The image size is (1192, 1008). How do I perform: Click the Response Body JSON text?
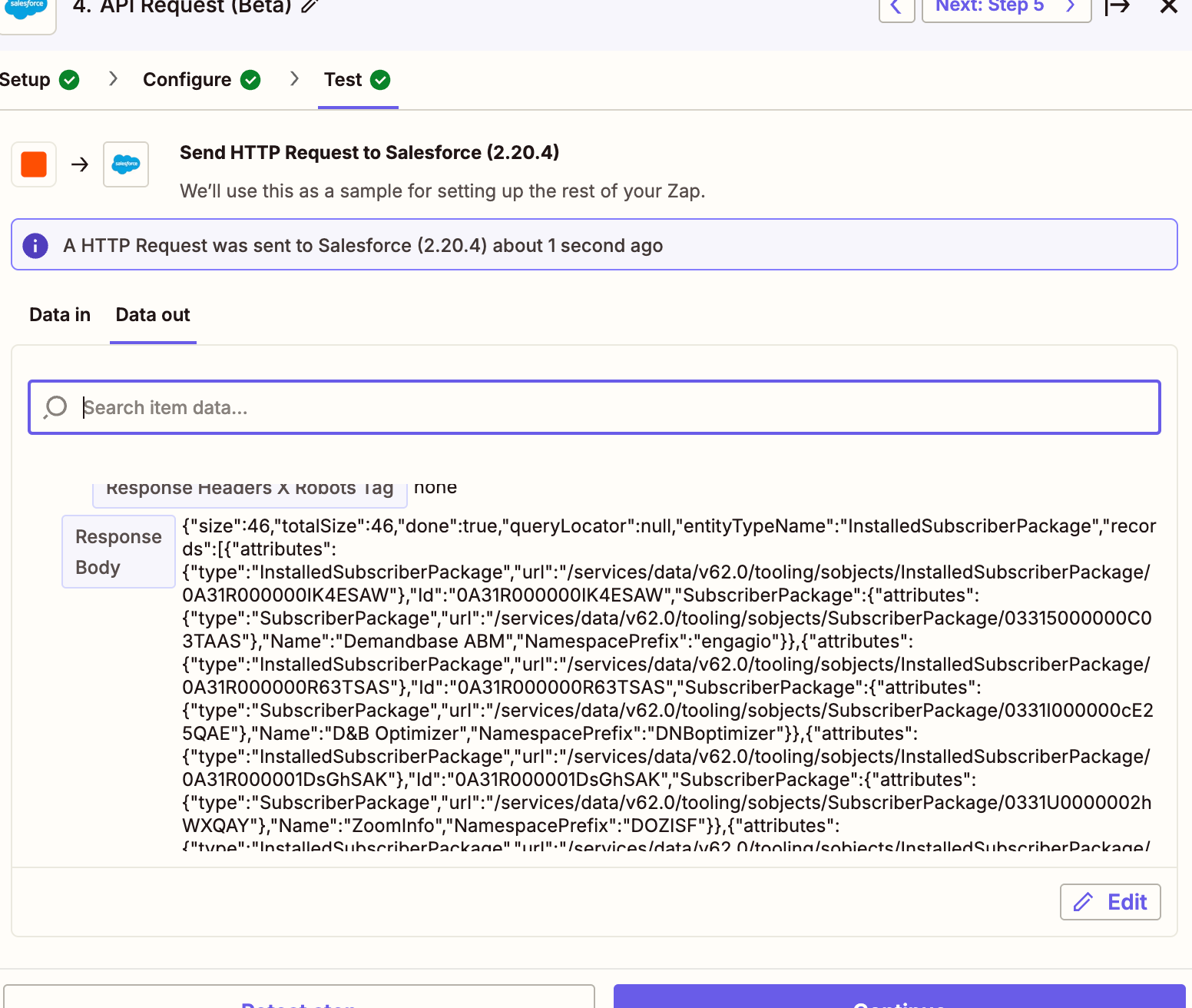[668, 684]
